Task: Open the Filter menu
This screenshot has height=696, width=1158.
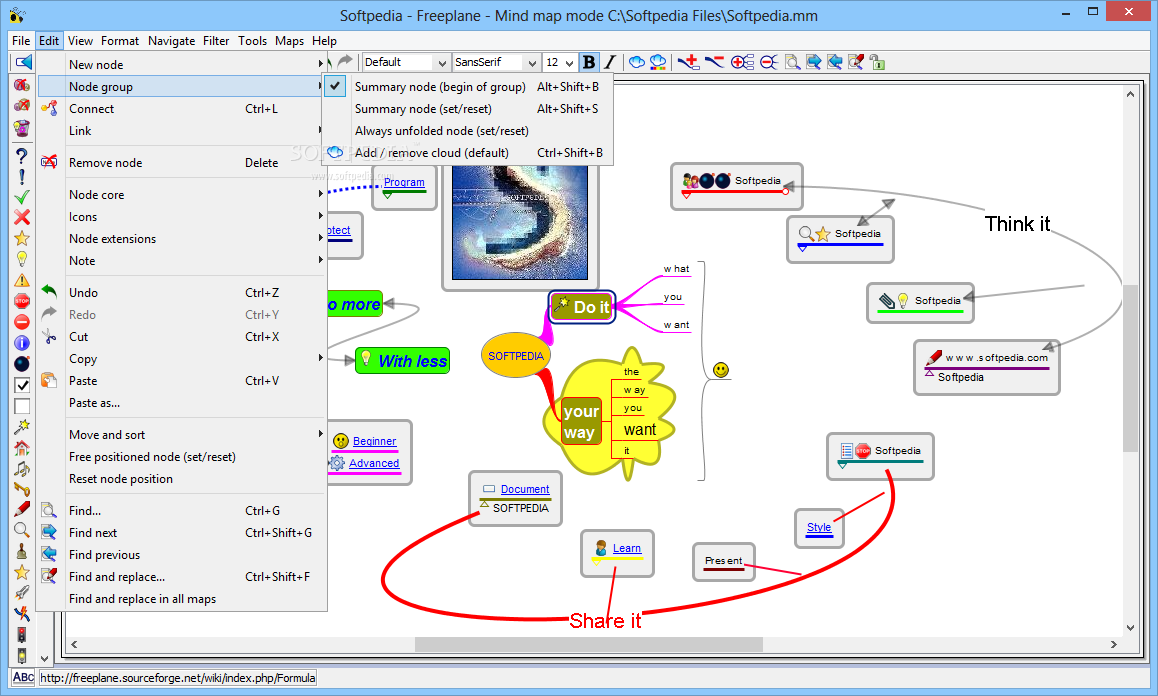Action: click(216, 41)
